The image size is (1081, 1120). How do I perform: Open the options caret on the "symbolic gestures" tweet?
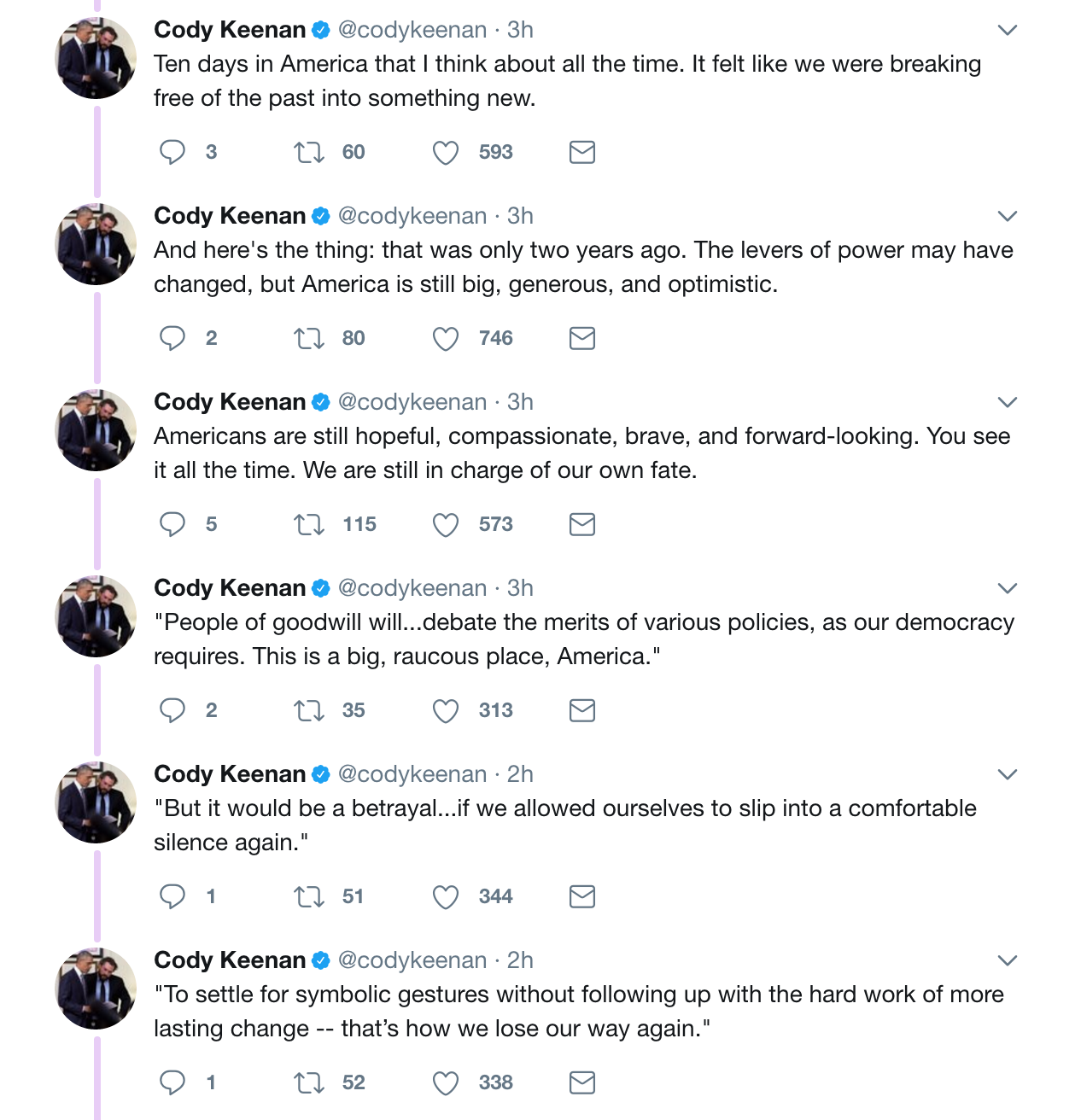click(x=1008, y=960)
